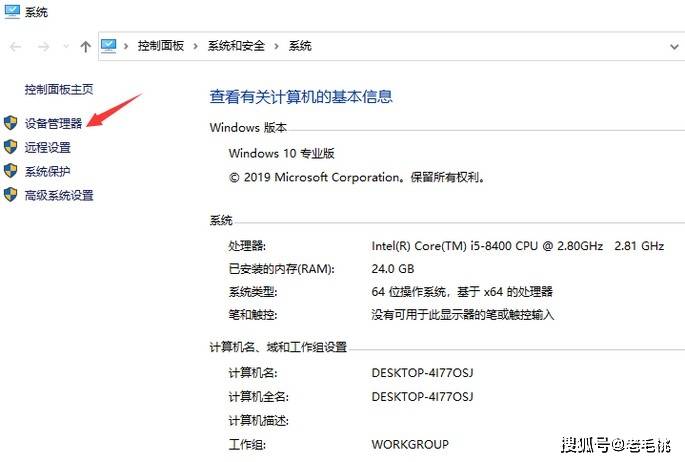Open 控制面板 breadcrumb item
This screenshot has height=462, width=685.
pos(161,46)
